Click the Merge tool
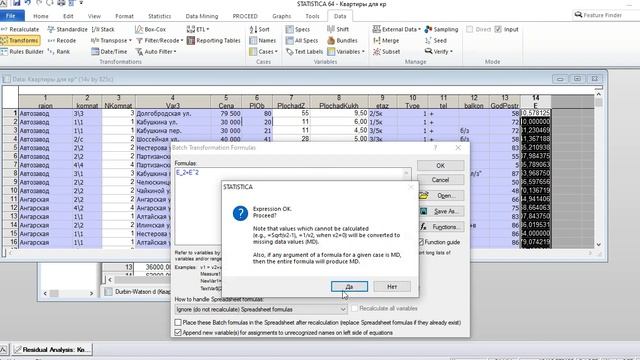Screen dimensions: 640x360 click(386, 40)
